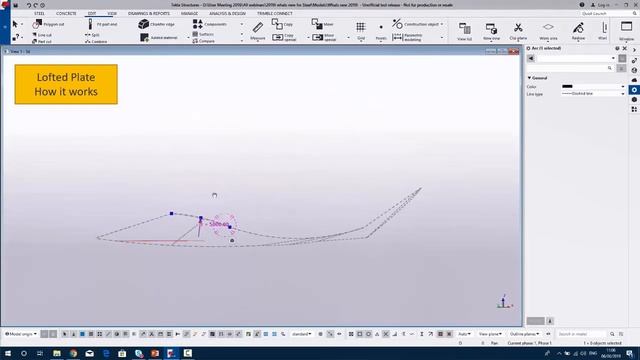Expand the Components dropdown arrow
The image size is (640, 360).
click(242, 24)
